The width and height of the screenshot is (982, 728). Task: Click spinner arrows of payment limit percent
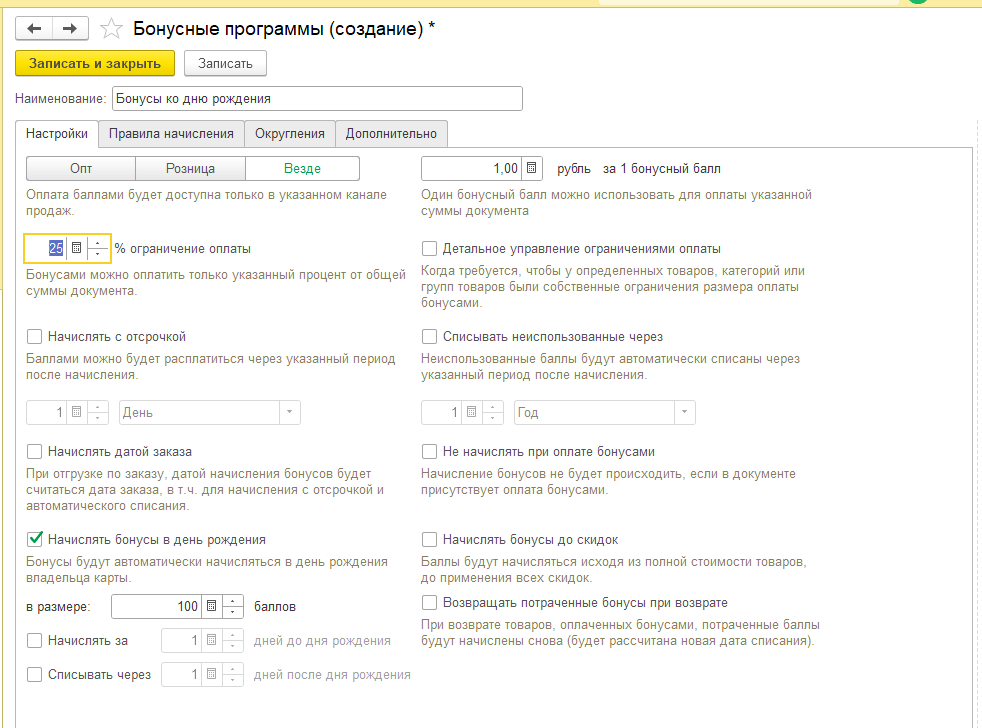[x=98, y=248]
